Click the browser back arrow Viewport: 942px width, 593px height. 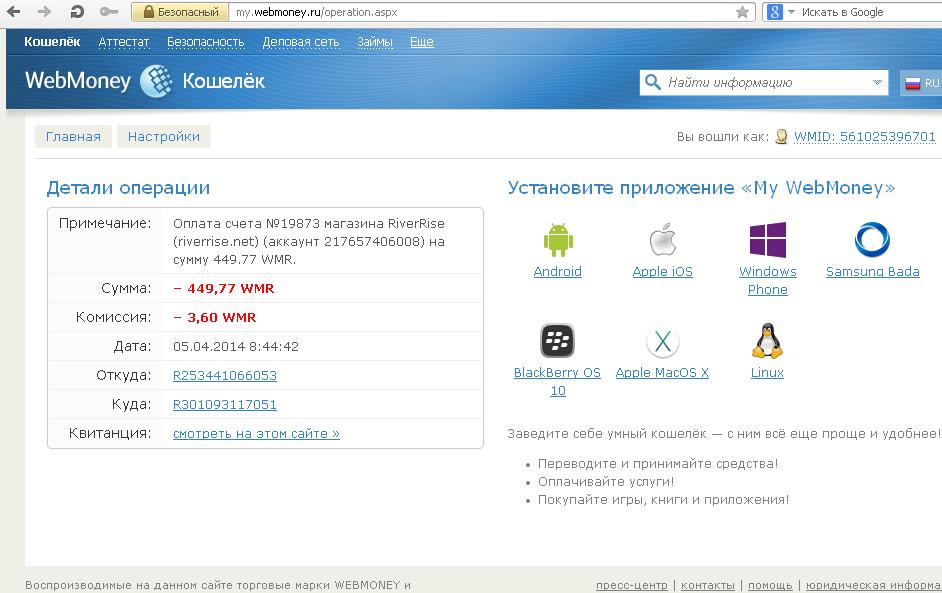point(13,11)
